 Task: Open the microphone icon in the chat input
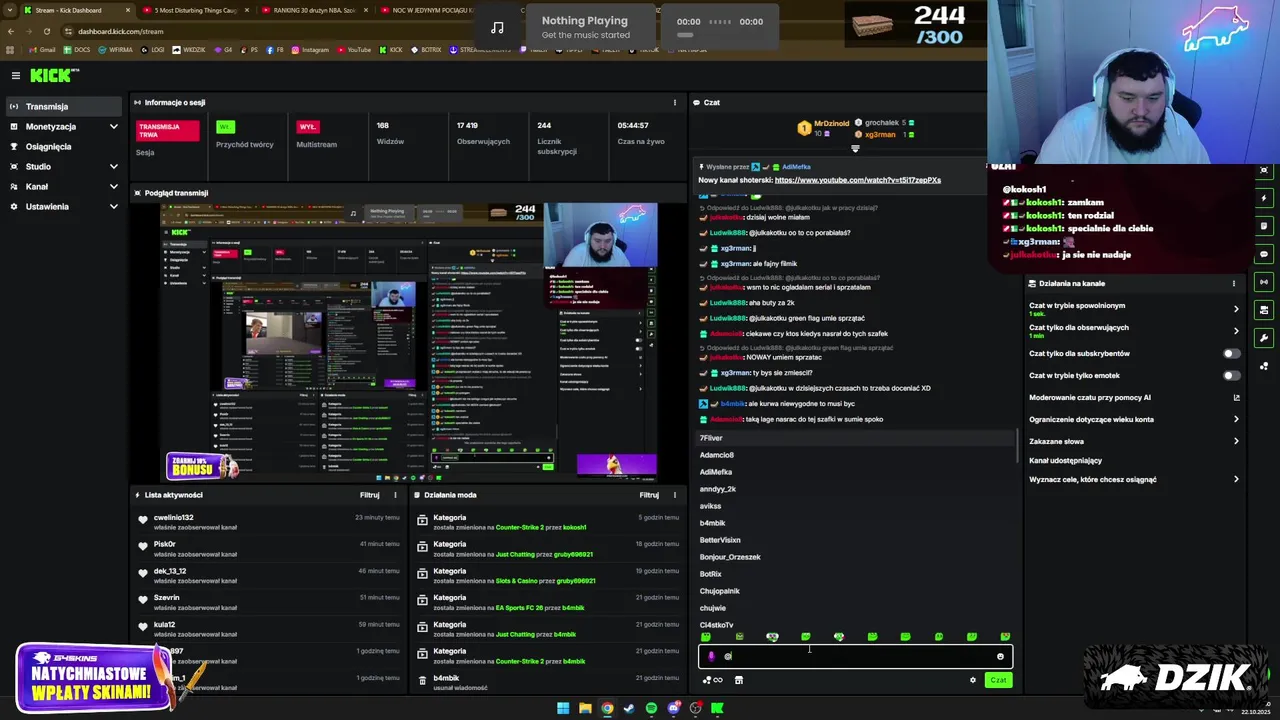pos(711,656)
